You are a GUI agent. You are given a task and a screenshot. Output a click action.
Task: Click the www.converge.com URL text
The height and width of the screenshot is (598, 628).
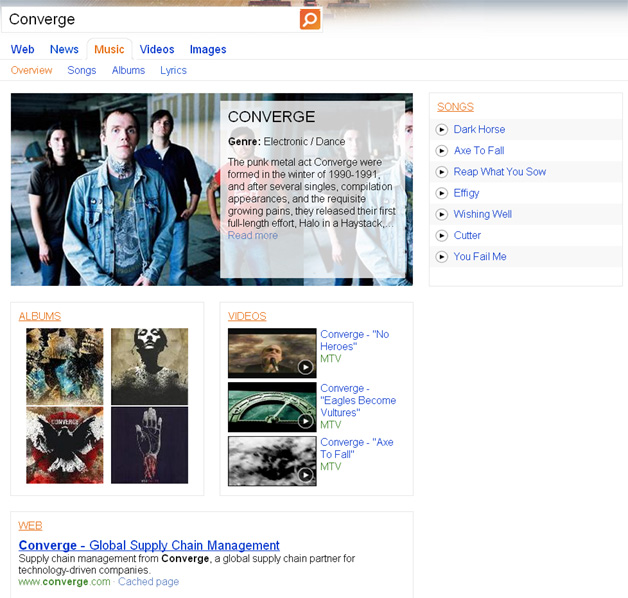(x=64, y=582)
